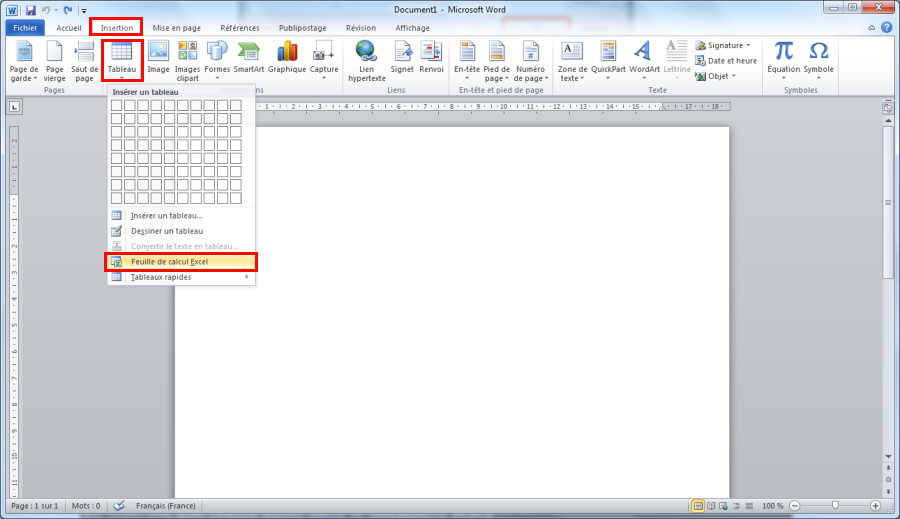Switch to the Accueil tab
Screen dimensions: 900x519
69,28
